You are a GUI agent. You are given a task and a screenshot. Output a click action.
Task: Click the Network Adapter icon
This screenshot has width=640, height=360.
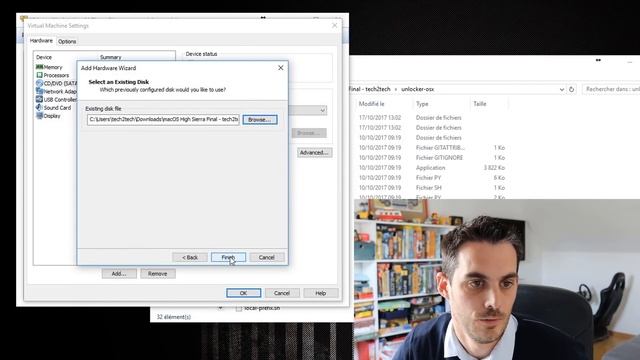coord(39,91)
